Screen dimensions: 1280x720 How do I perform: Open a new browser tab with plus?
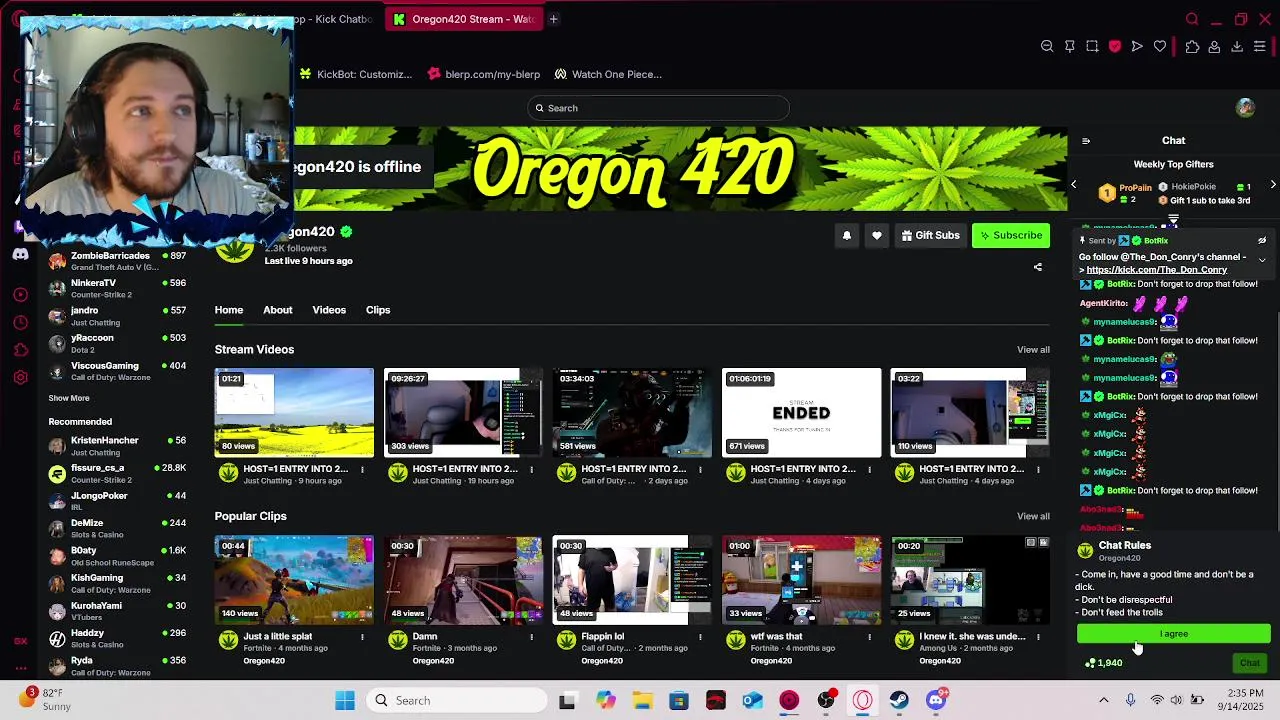click(x=553, y=19)
